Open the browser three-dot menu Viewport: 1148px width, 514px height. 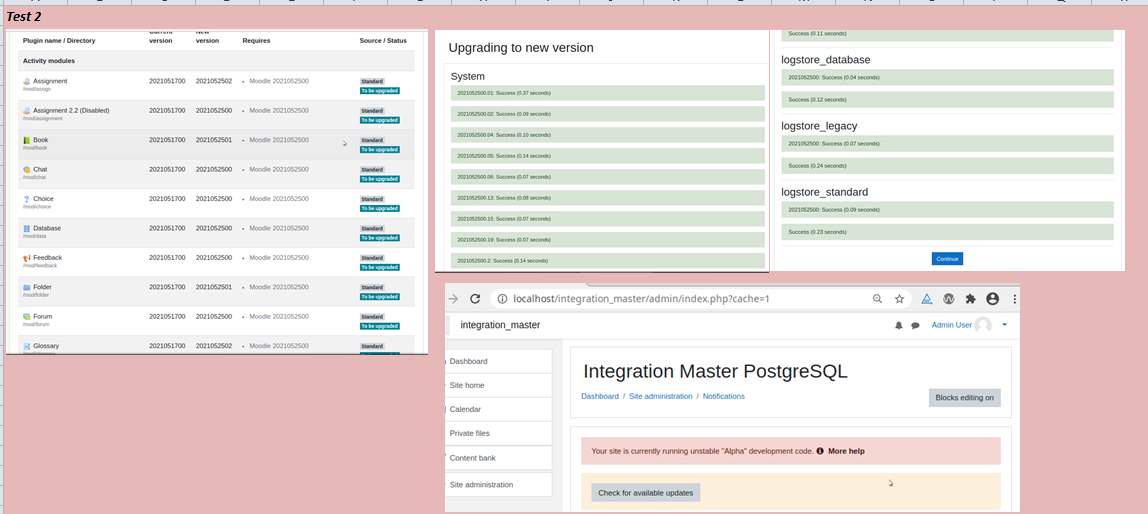[x=1014, y=299]
